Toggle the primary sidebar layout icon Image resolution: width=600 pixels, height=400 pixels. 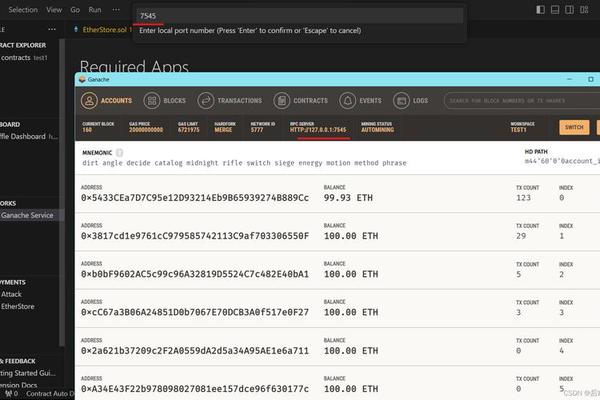click(x=540, y=10)
